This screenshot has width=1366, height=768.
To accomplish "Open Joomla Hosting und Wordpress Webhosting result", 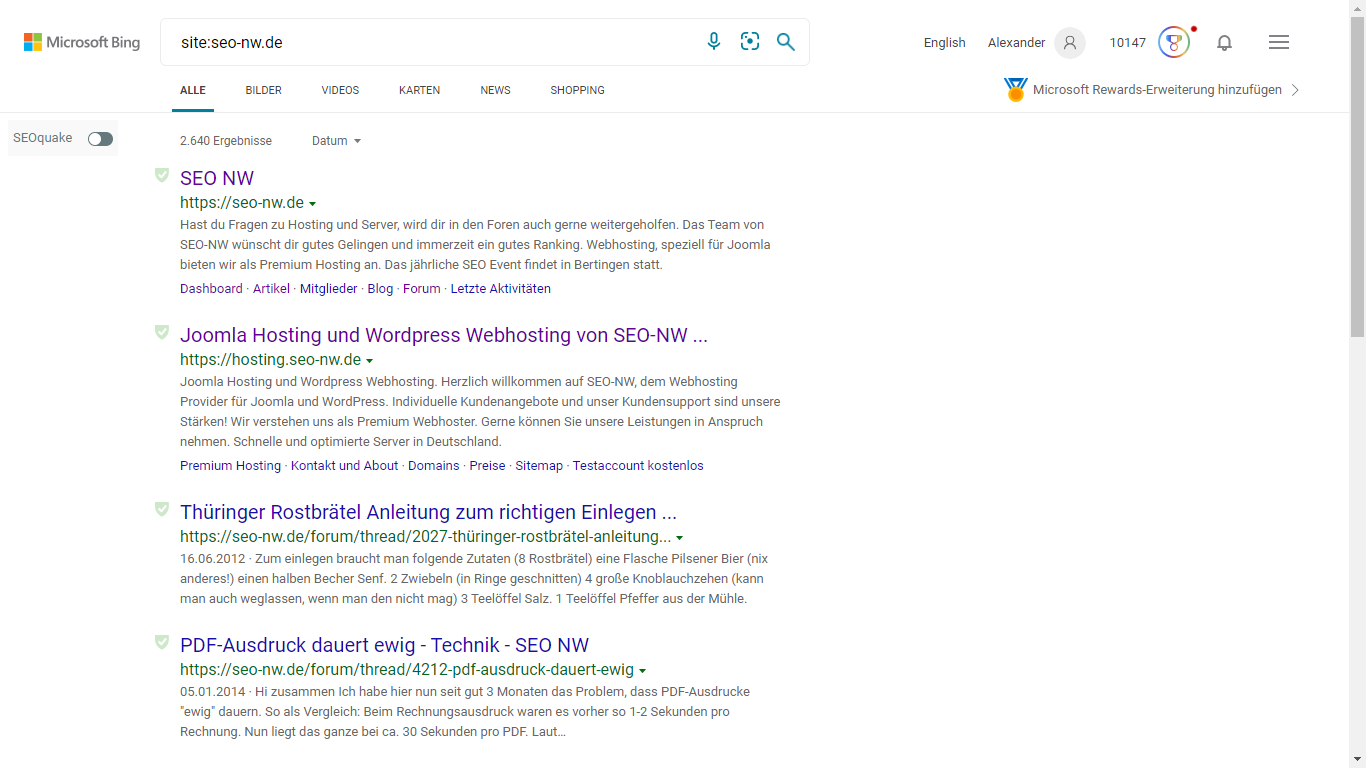I will [x=444, y=335].
